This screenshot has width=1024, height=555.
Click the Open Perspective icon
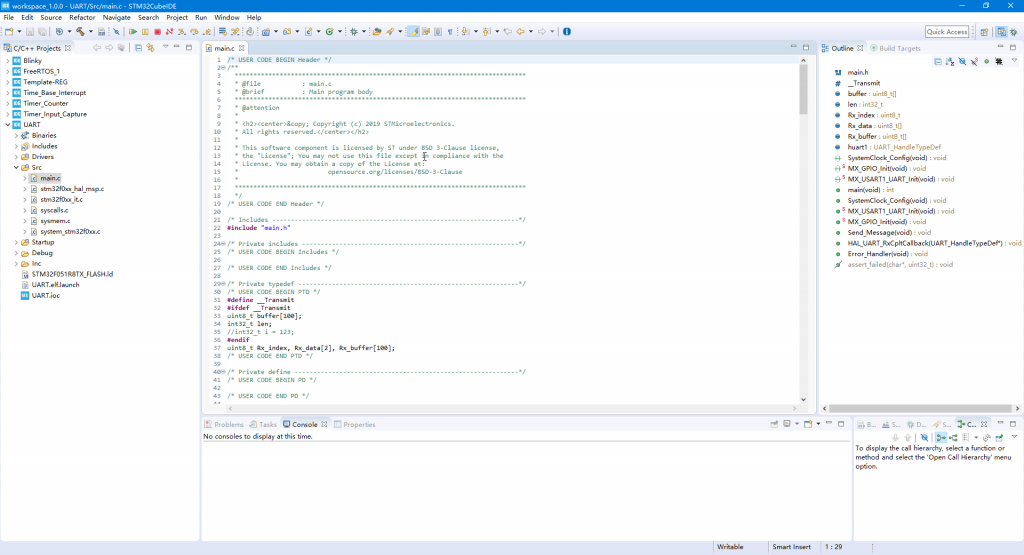984,31
